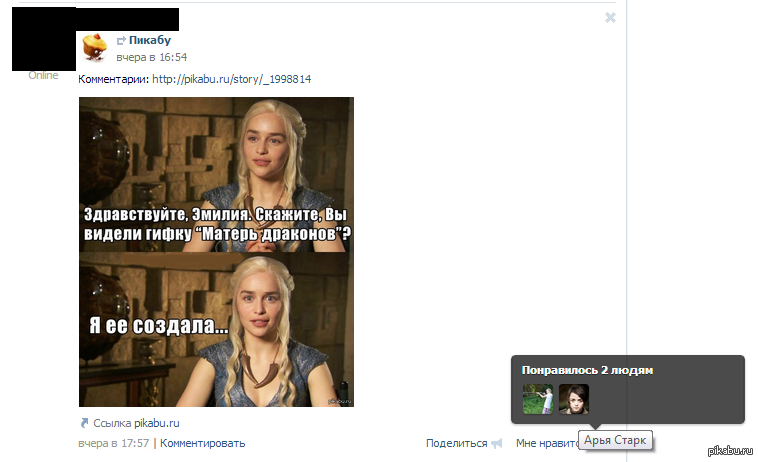Open Арья Старк's avatar in likes popup
The image size is (758, 462).
click(574, 399)
